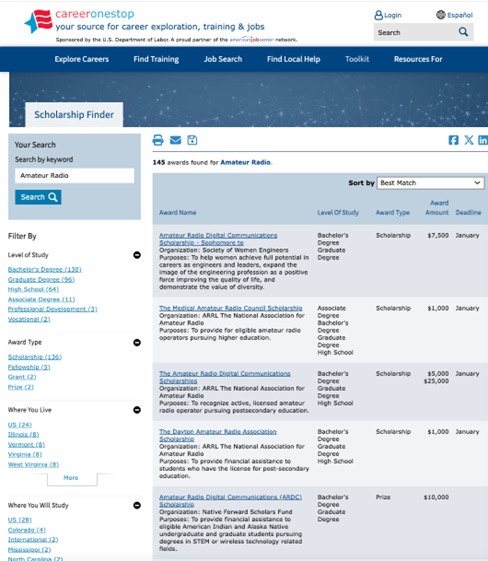The width and height of the screenshot is (488, 561).
Task: Open the Toolkit menu
Action: tap(357, 59)
